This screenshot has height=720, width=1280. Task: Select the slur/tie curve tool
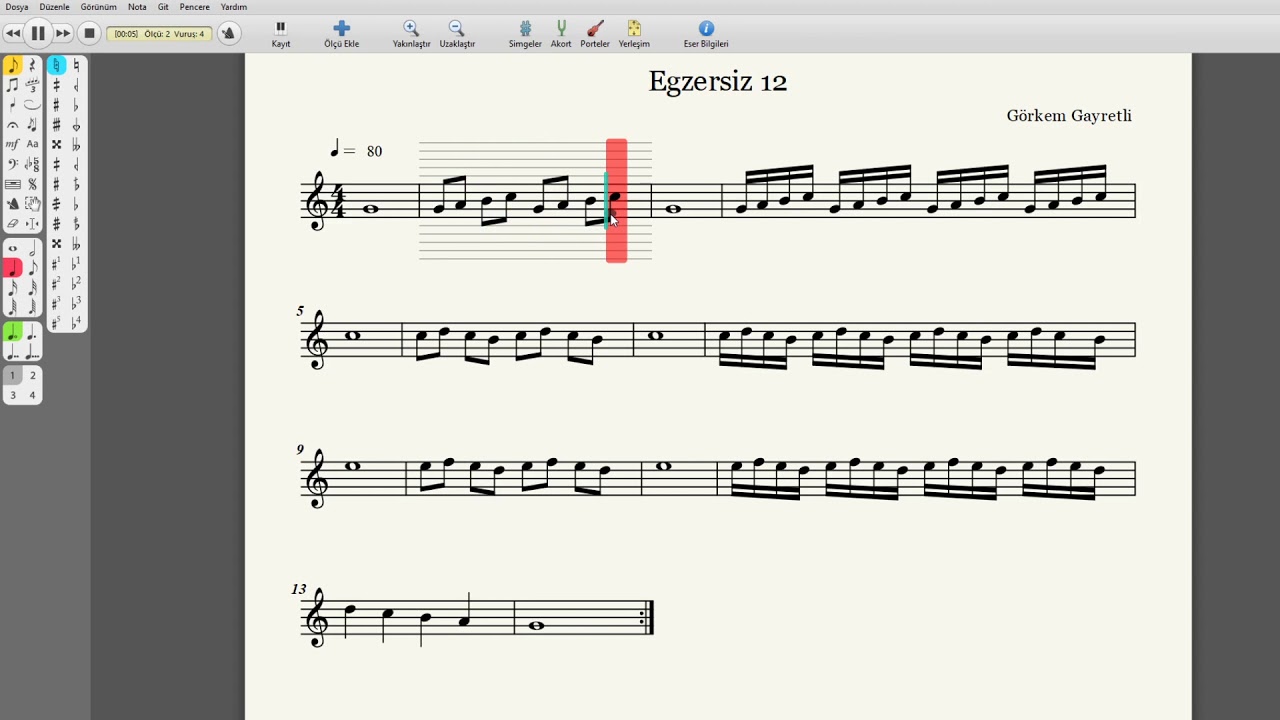[32, 105]
